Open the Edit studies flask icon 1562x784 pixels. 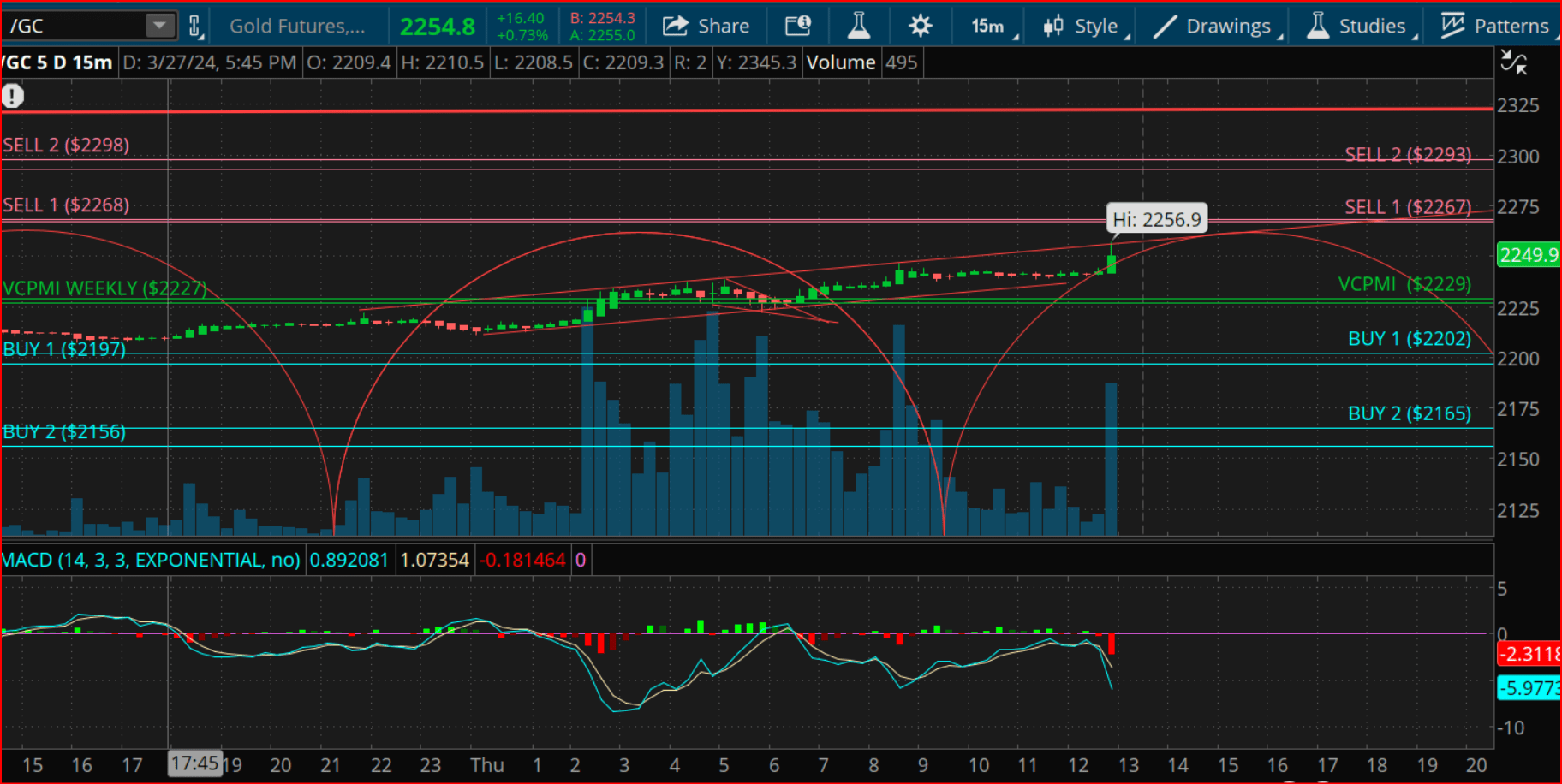(x=858, y=27)
